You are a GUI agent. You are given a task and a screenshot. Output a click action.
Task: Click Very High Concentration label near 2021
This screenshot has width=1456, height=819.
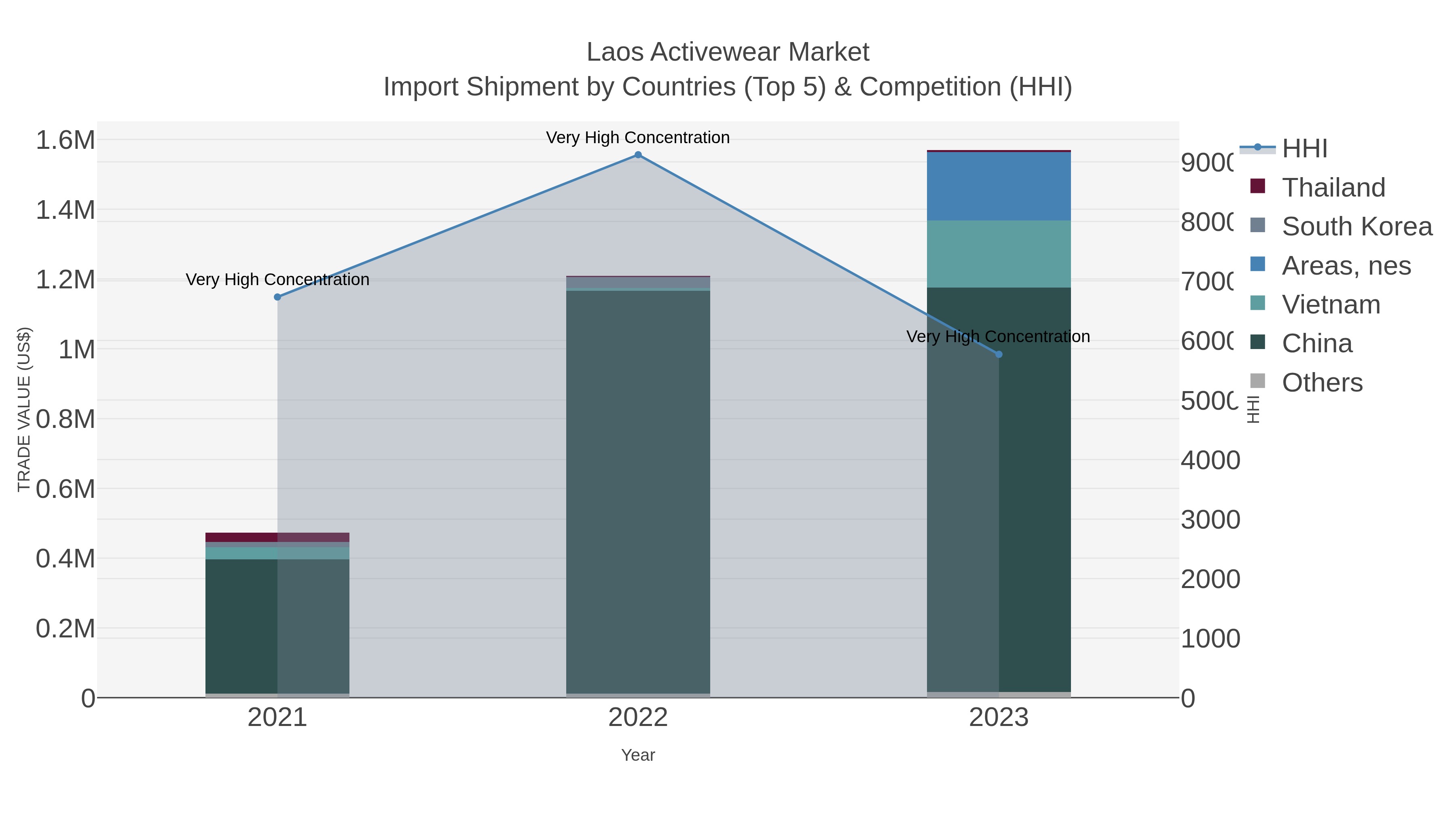[x=277, y=279]
